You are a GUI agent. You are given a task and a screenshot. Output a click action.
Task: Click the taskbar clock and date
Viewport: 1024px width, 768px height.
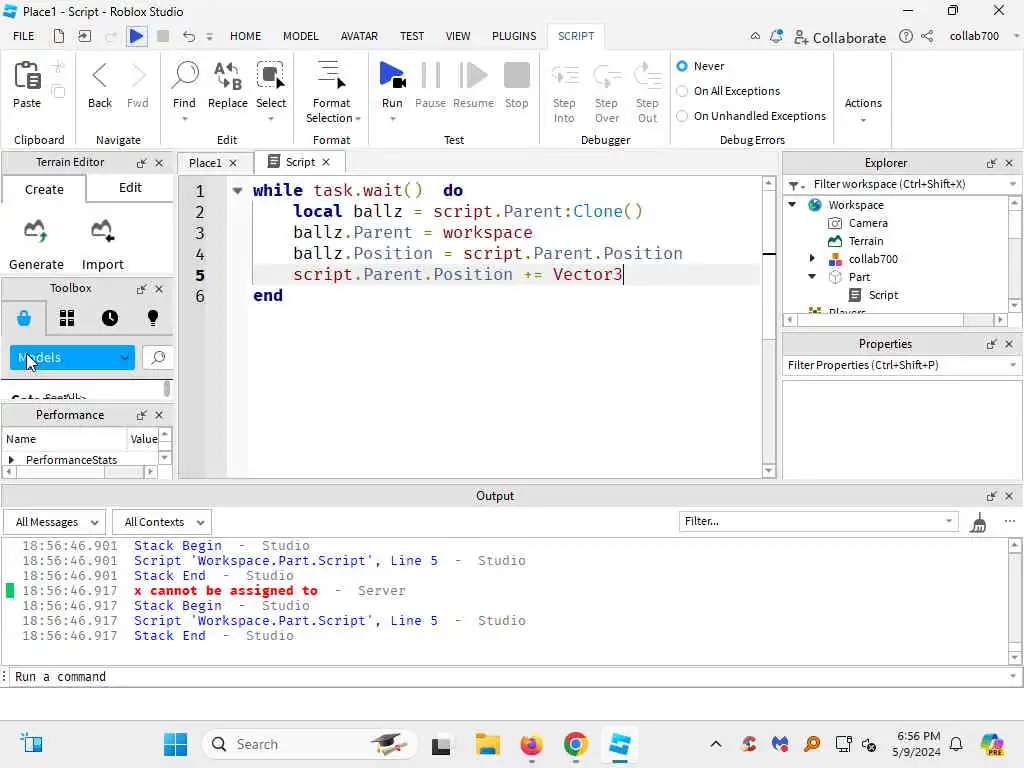tap(917, 744)
